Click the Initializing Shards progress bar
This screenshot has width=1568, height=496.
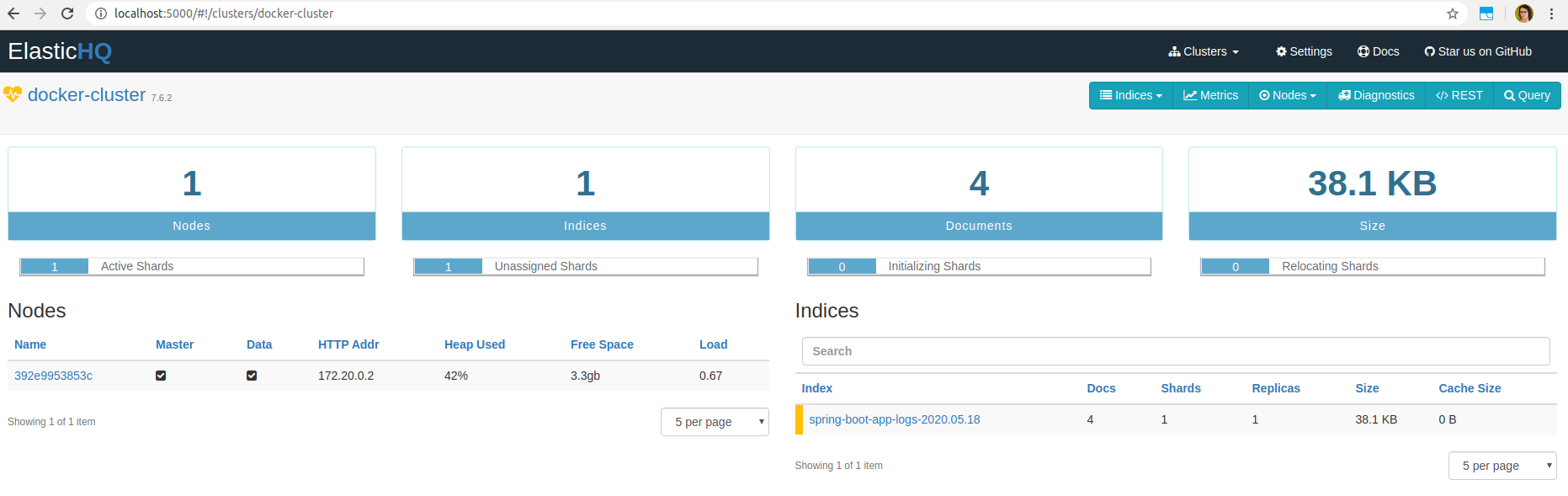(x=979, y=266)
